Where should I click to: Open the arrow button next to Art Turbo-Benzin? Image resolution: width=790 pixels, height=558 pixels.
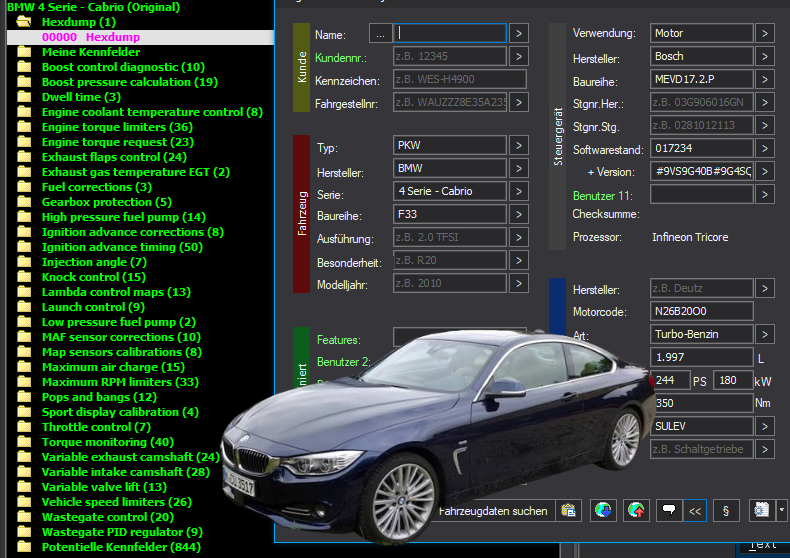tap(765, 334)
